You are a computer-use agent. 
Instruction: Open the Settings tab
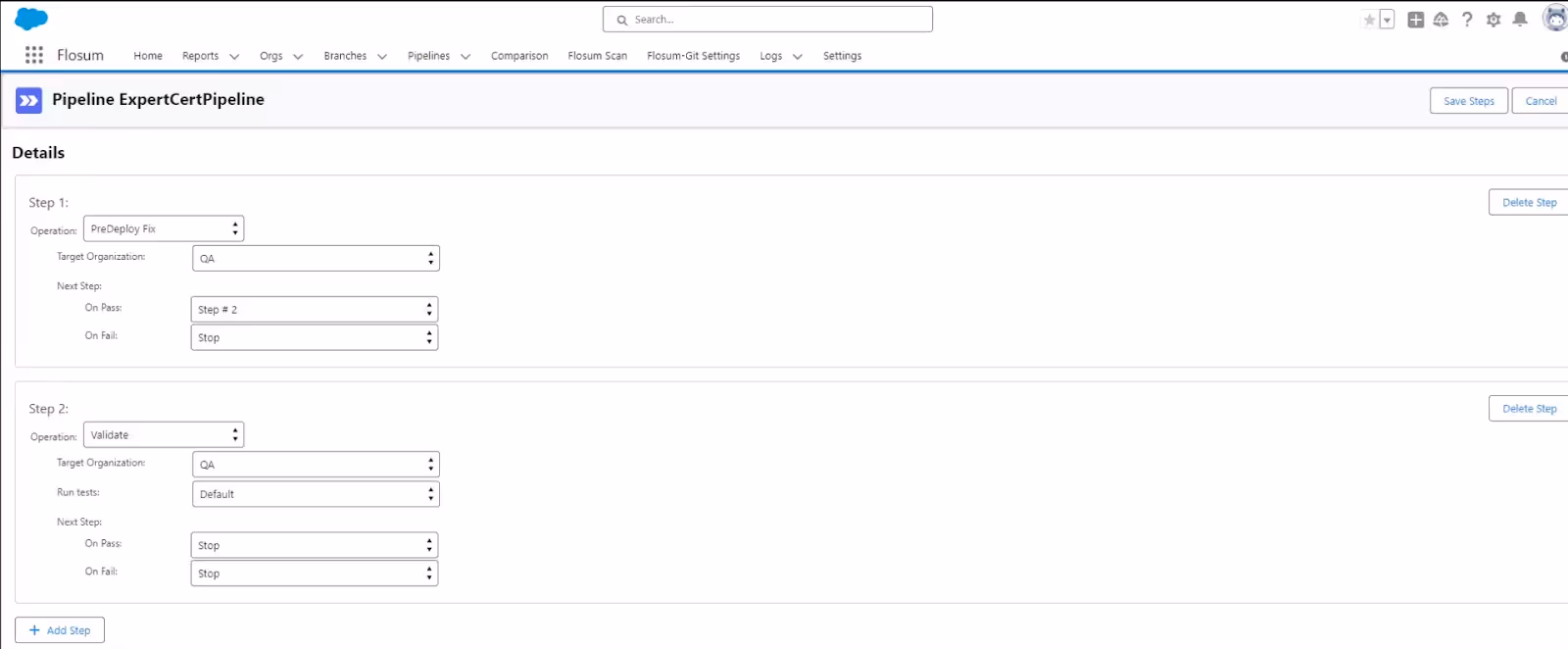843,56
